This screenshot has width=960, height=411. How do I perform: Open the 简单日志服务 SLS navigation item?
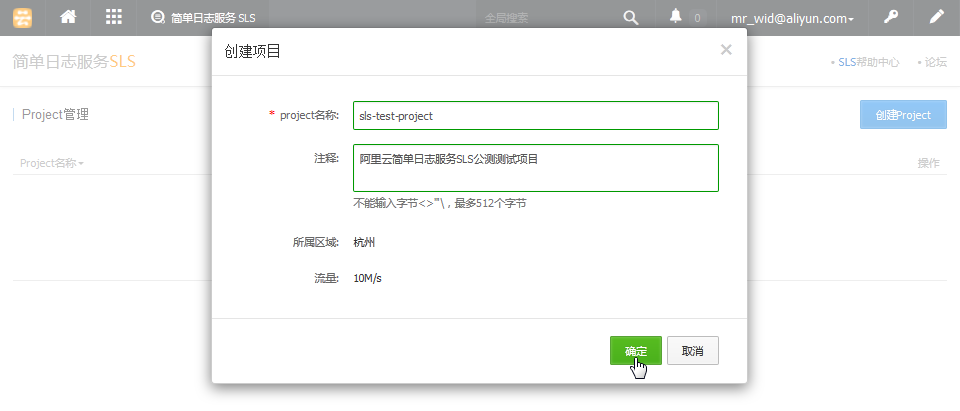pos(203,18)
